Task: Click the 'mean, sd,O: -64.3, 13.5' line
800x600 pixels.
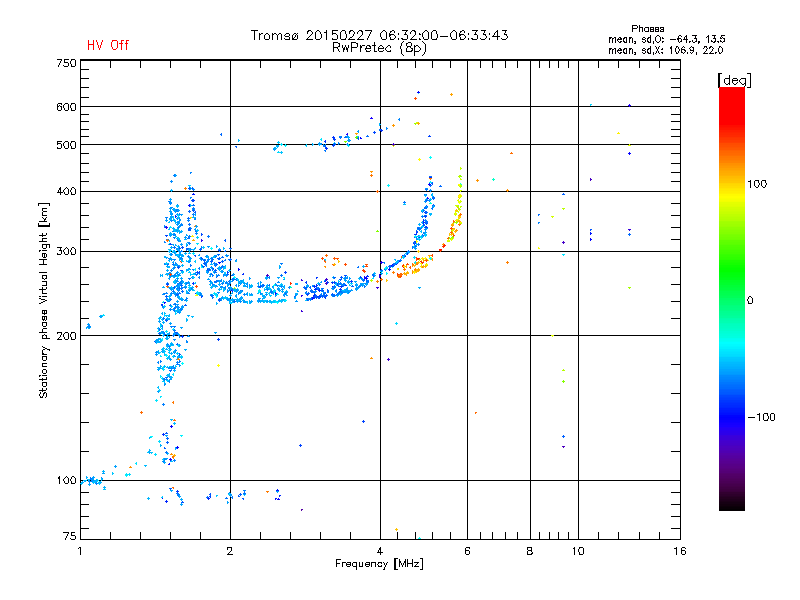Action: point(666,39)
